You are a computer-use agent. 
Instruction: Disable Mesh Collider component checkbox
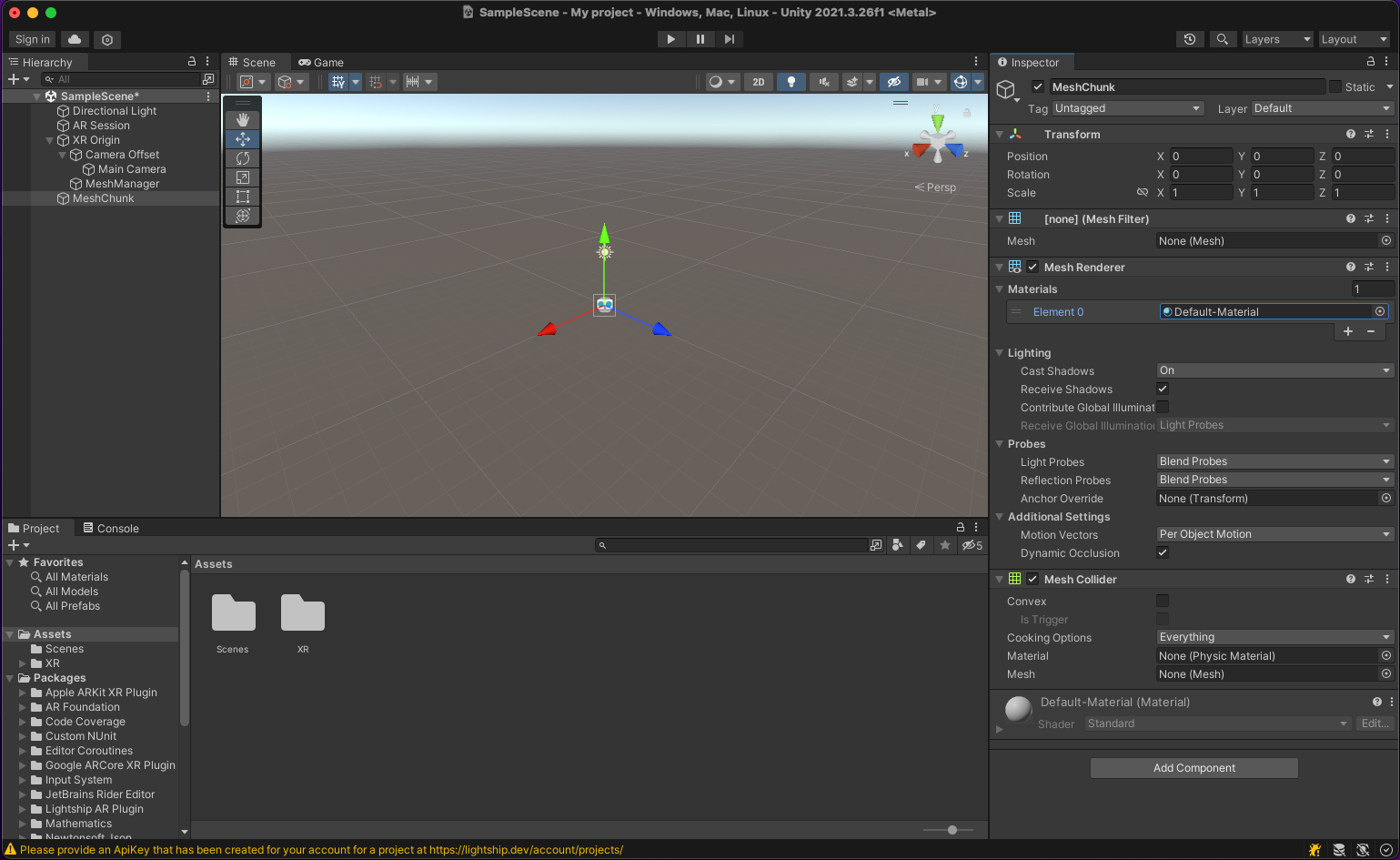point(1032,579)
